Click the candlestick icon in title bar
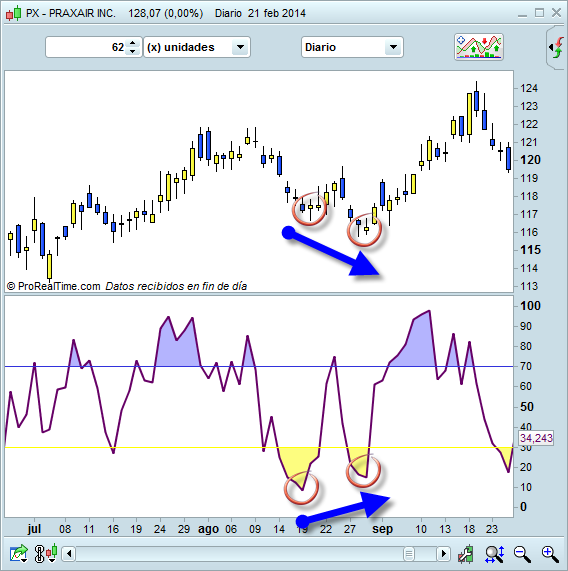This screenshot has height=571, width=568. point(13,14)
